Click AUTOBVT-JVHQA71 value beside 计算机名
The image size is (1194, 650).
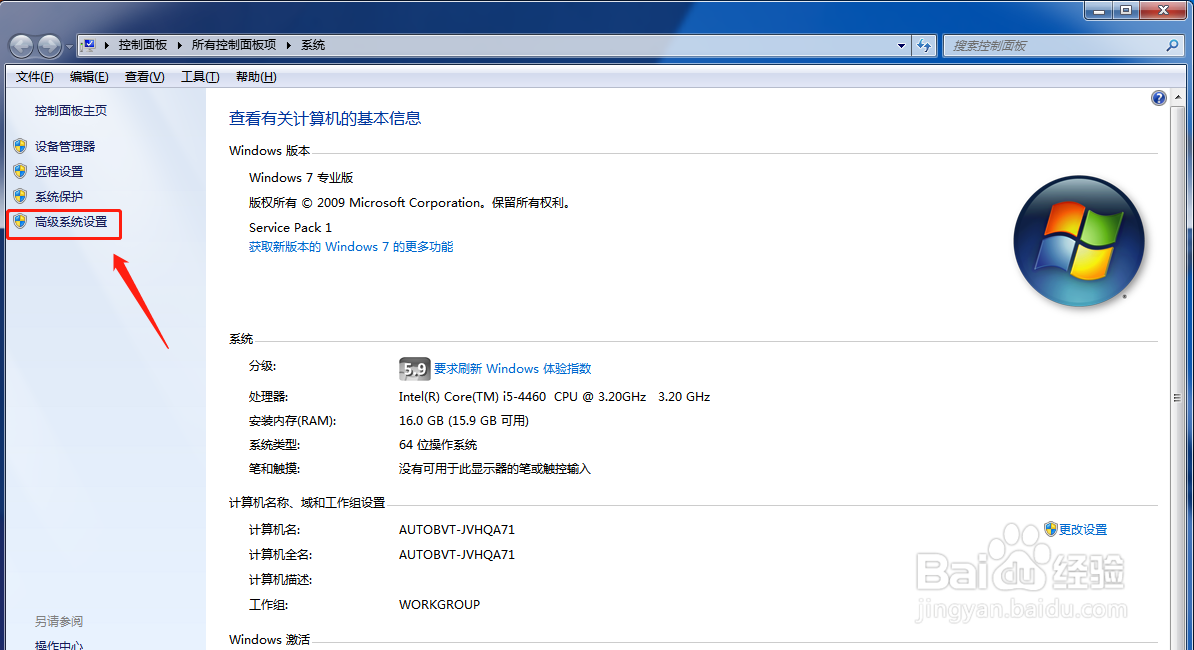[x=457, y=530]
